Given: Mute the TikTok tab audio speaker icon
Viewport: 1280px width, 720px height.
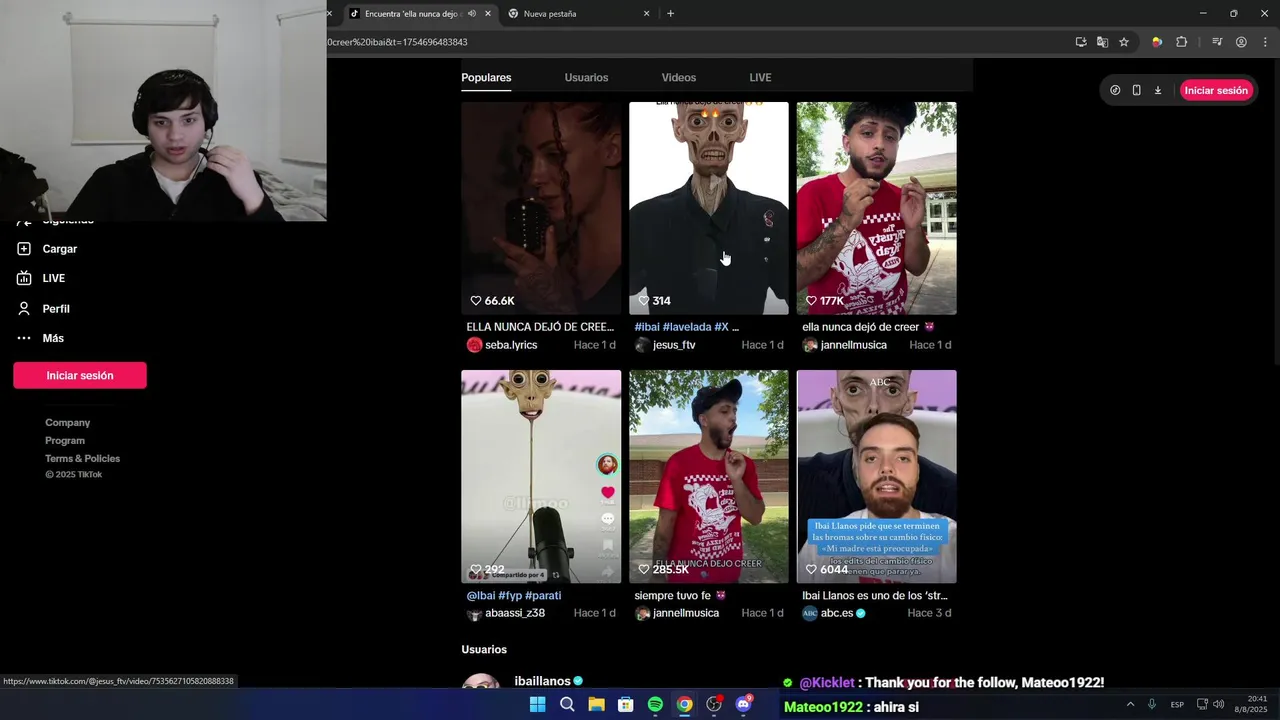Looking at the screenshot, I should [472, 14].
